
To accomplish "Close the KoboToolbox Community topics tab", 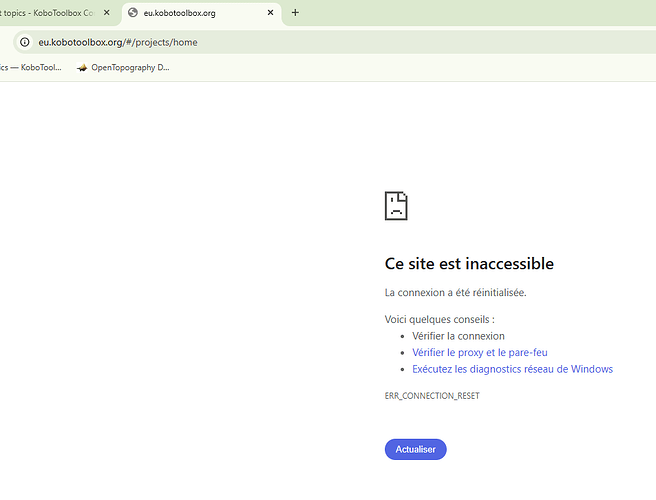I will pyautogui.click(x=106, y=13).
